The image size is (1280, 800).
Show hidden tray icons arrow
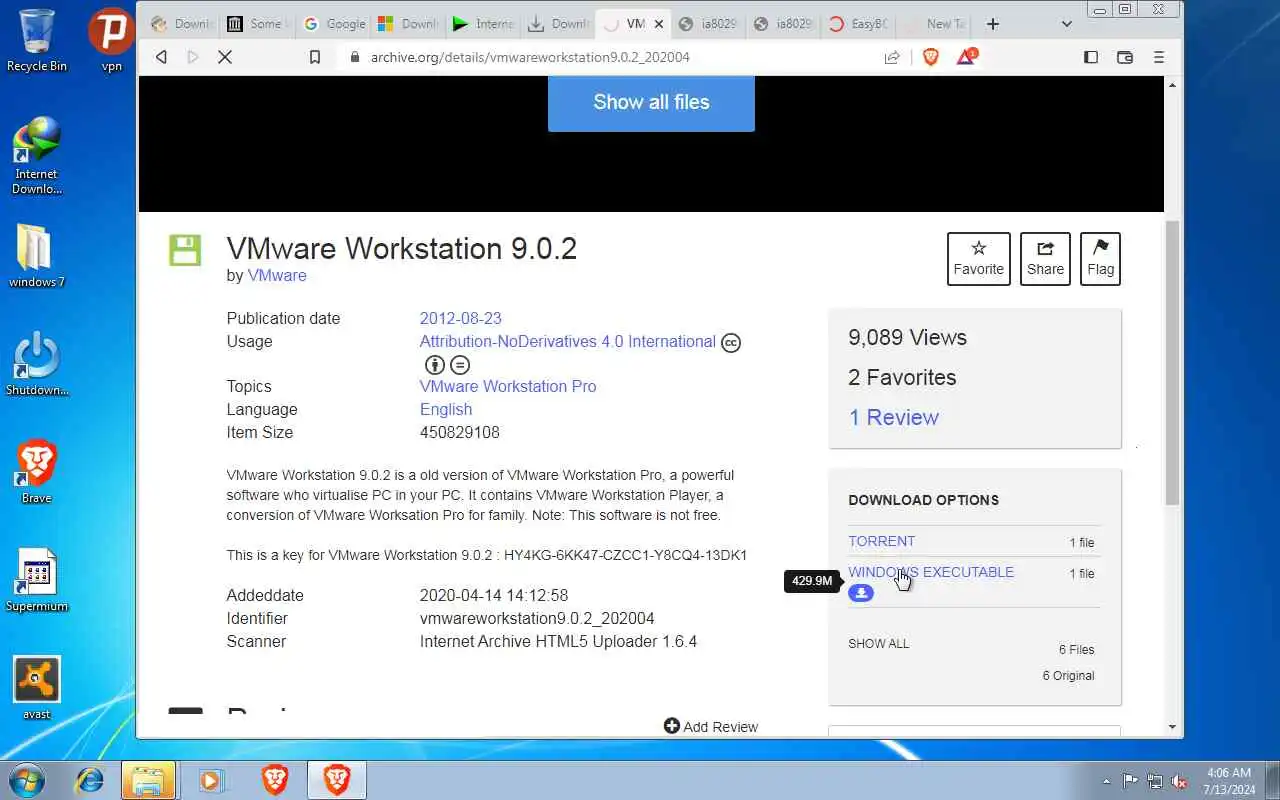coord(1106,781)
